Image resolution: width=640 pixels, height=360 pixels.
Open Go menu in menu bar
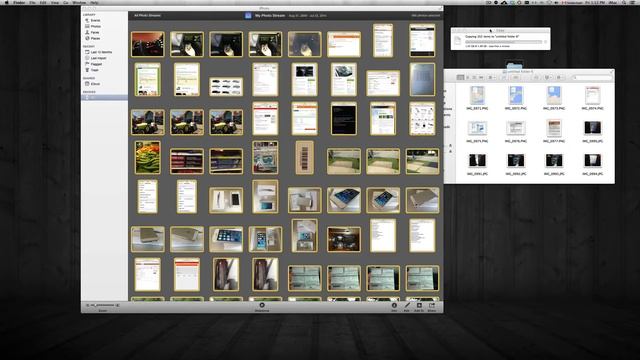[66, 2]
